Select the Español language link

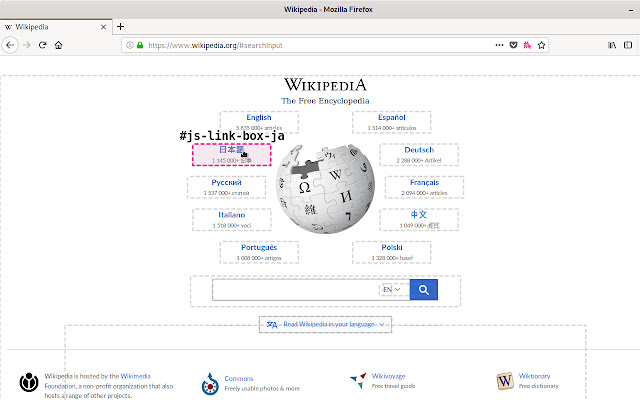[x=391, y=118]
